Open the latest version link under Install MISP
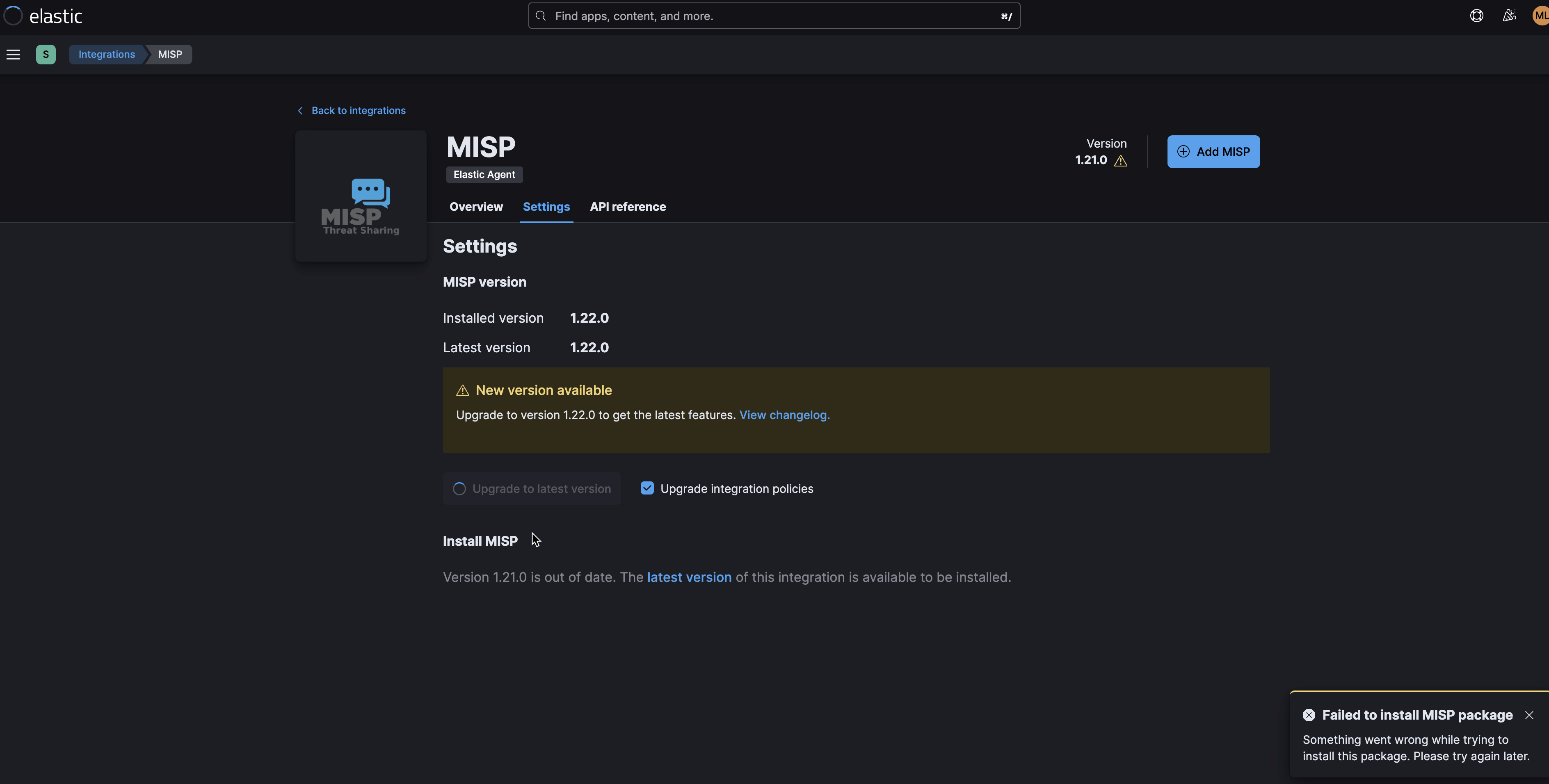1549x784 pixels. [x=689, y=577]
